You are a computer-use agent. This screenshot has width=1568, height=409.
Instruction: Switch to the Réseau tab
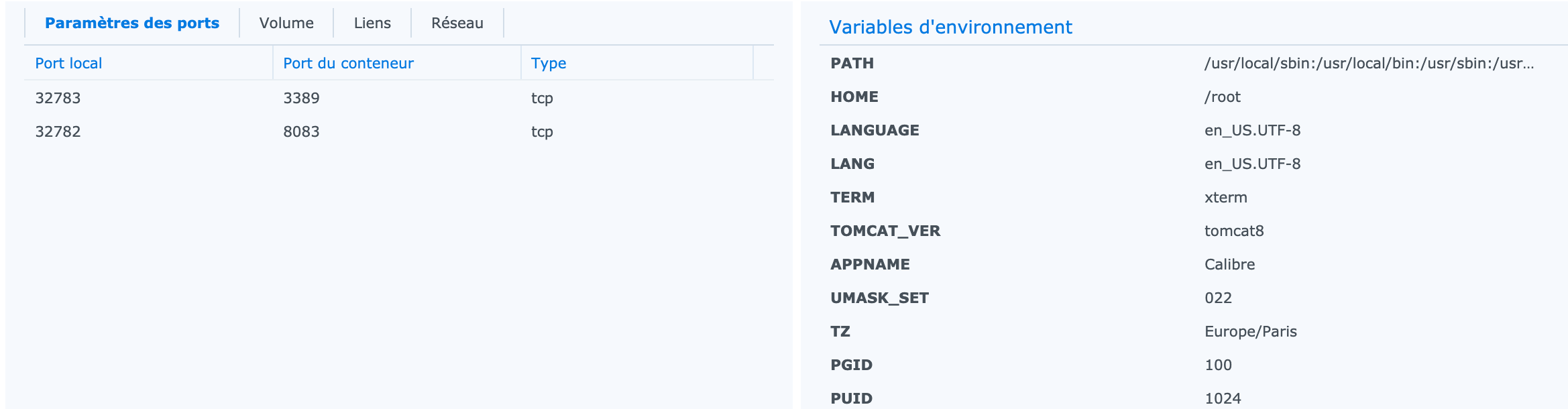pos(457,23)
